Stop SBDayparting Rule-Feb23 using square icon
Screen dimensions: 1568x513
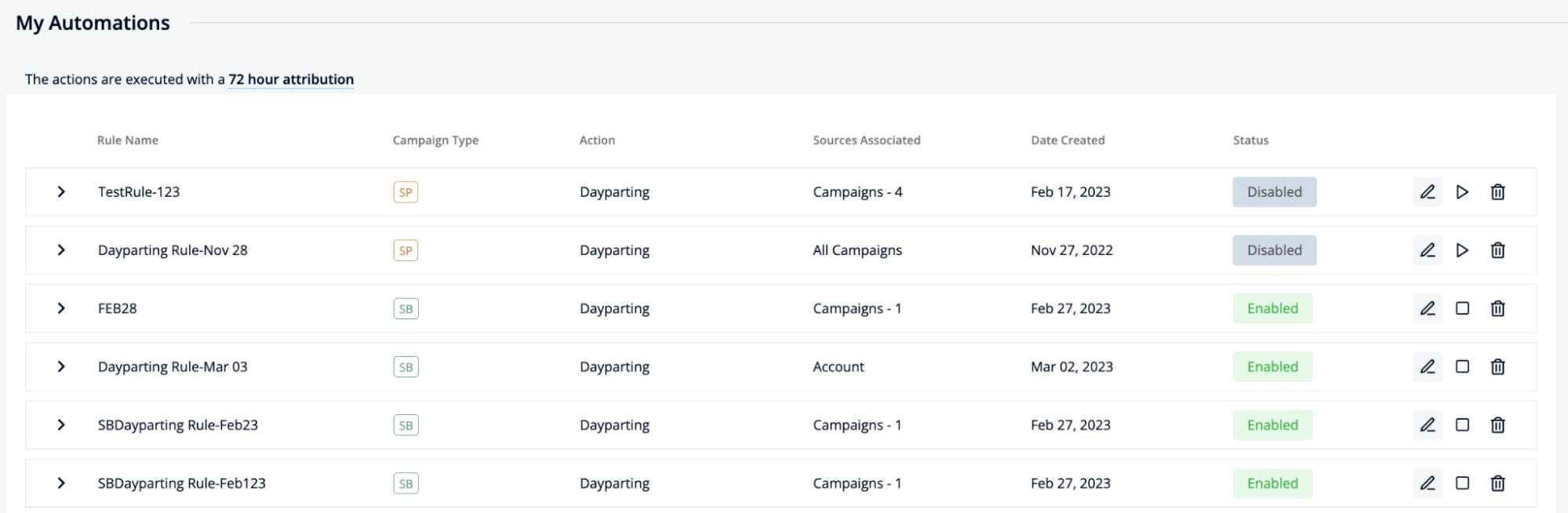coord(1462,425)
